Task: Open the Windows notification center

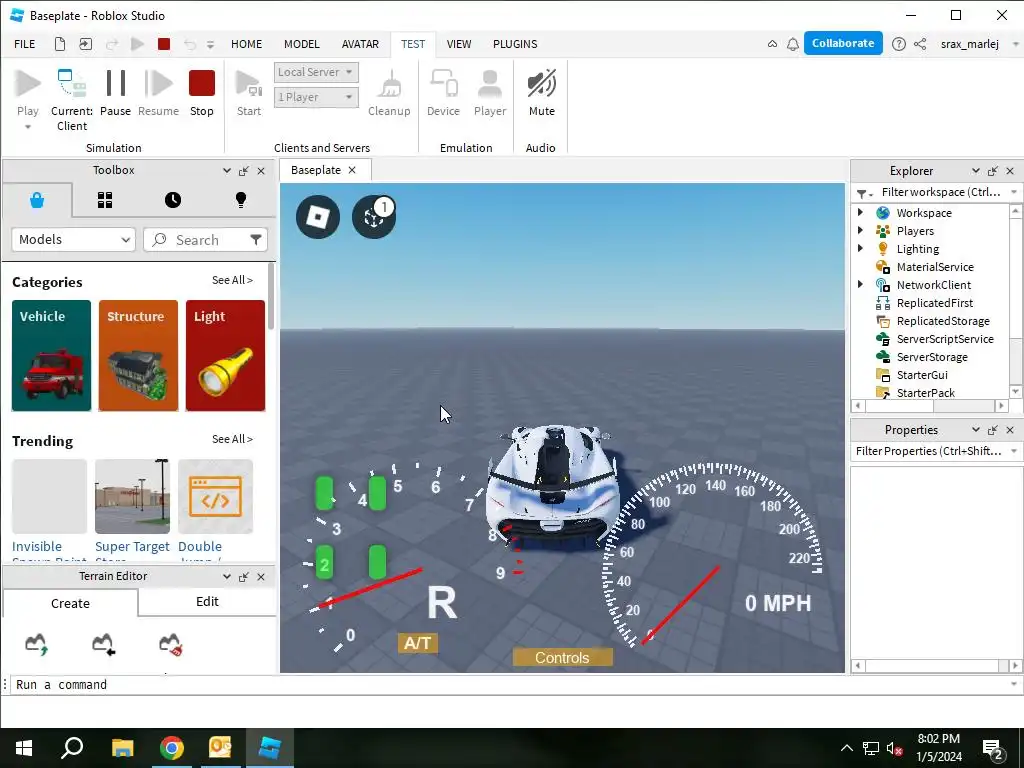Action: [x=993, y=749]
